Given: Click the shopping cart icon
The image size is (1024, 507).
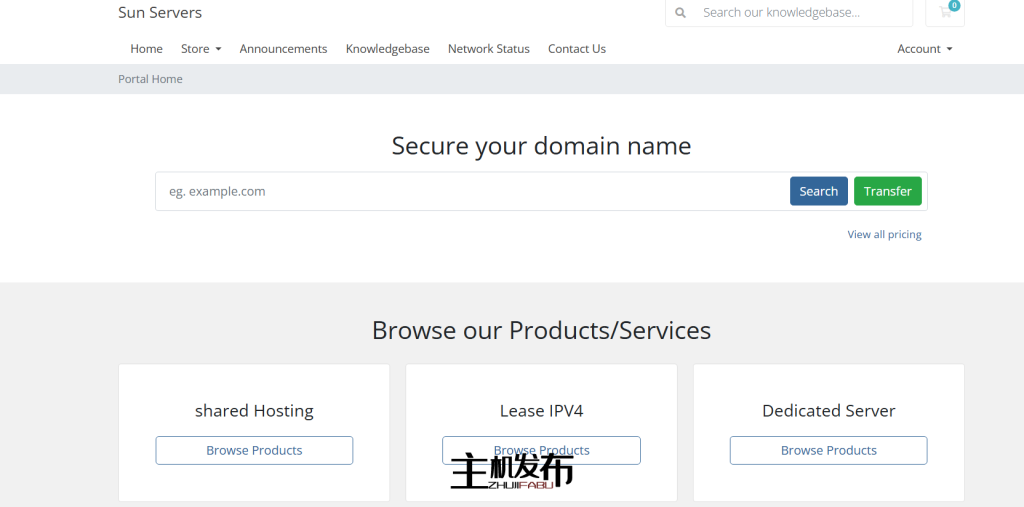Looking at the screenshot, I should pos(945,12).
